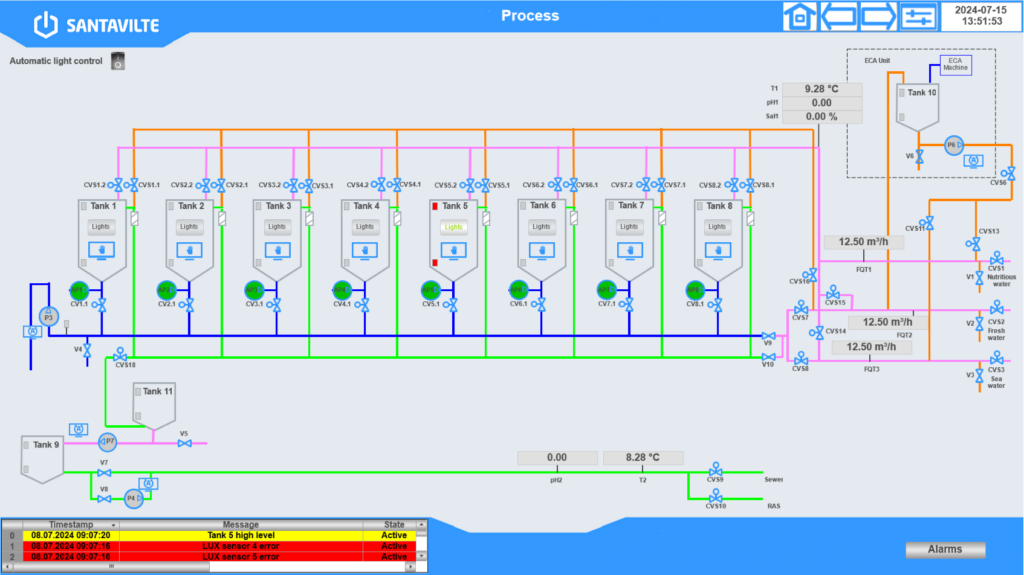Click the T2 temperature value 8.28 °C

point(643,457)
